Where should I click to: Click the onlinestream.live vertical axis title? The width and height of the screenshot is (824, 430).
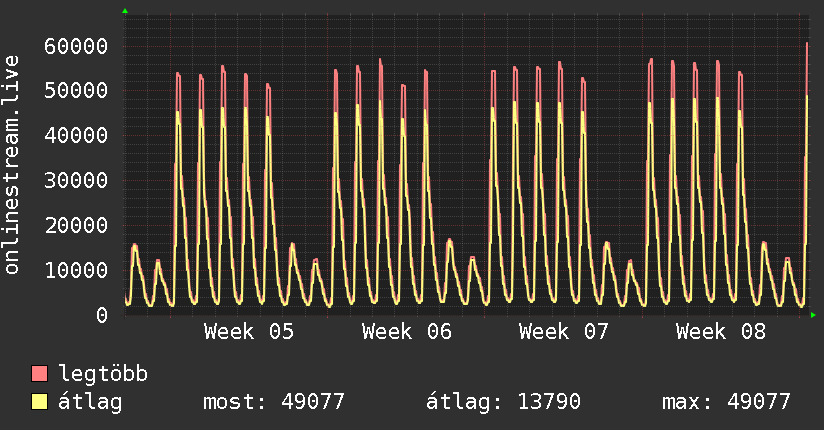12,165
